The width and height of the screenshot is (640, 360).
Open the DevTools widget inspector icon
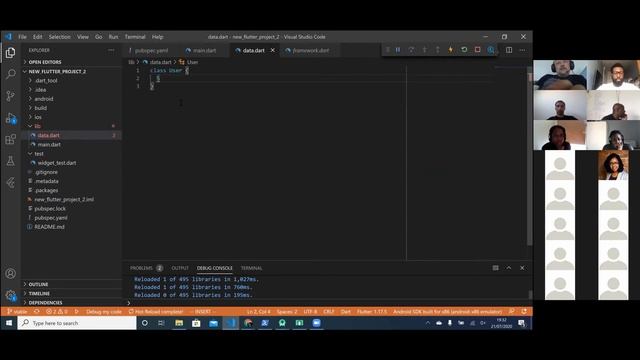(491, 50)
